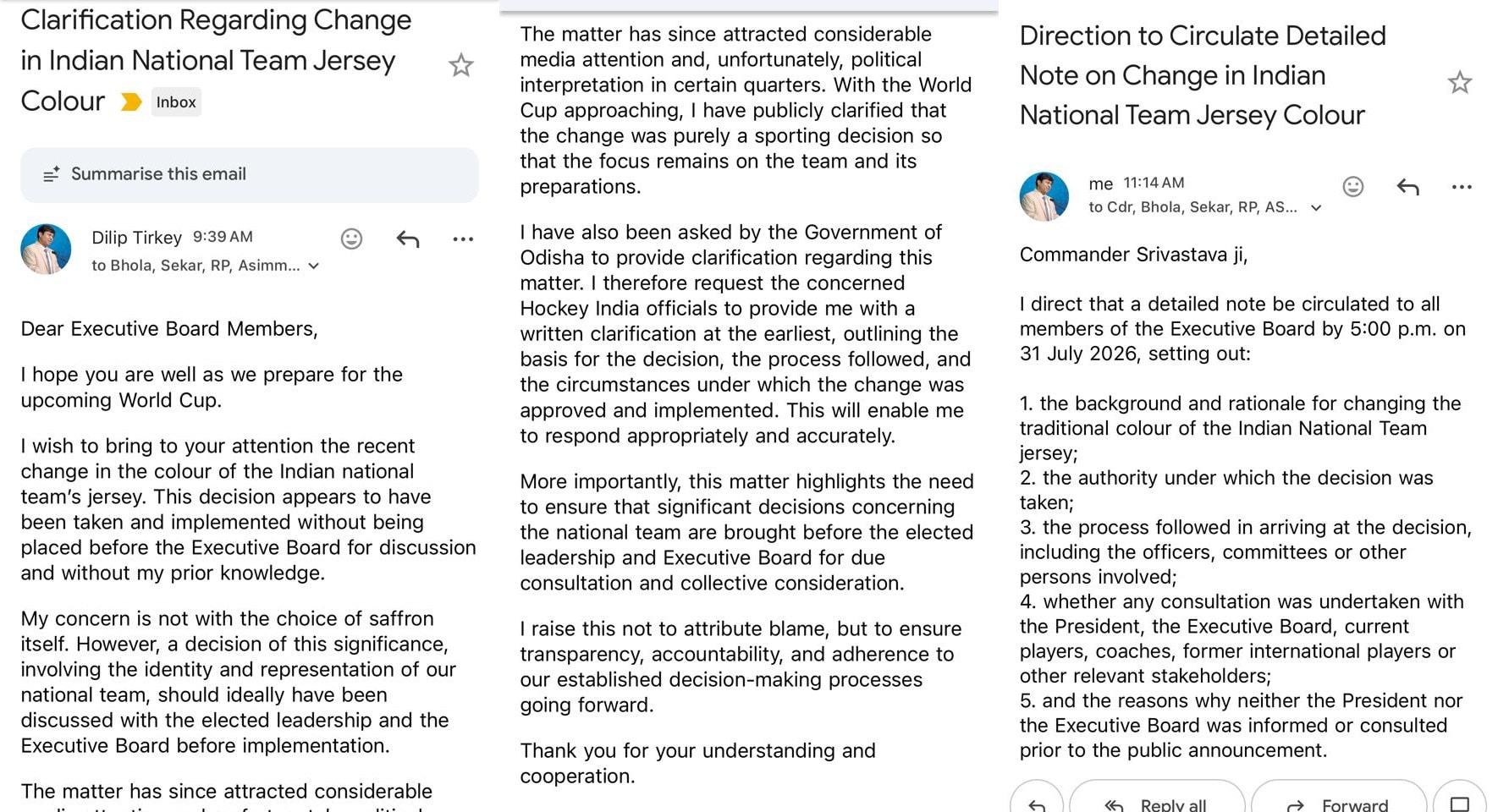Open Dilip Tirkey's profile picture
1498x812 pixels.
(46, 249)
